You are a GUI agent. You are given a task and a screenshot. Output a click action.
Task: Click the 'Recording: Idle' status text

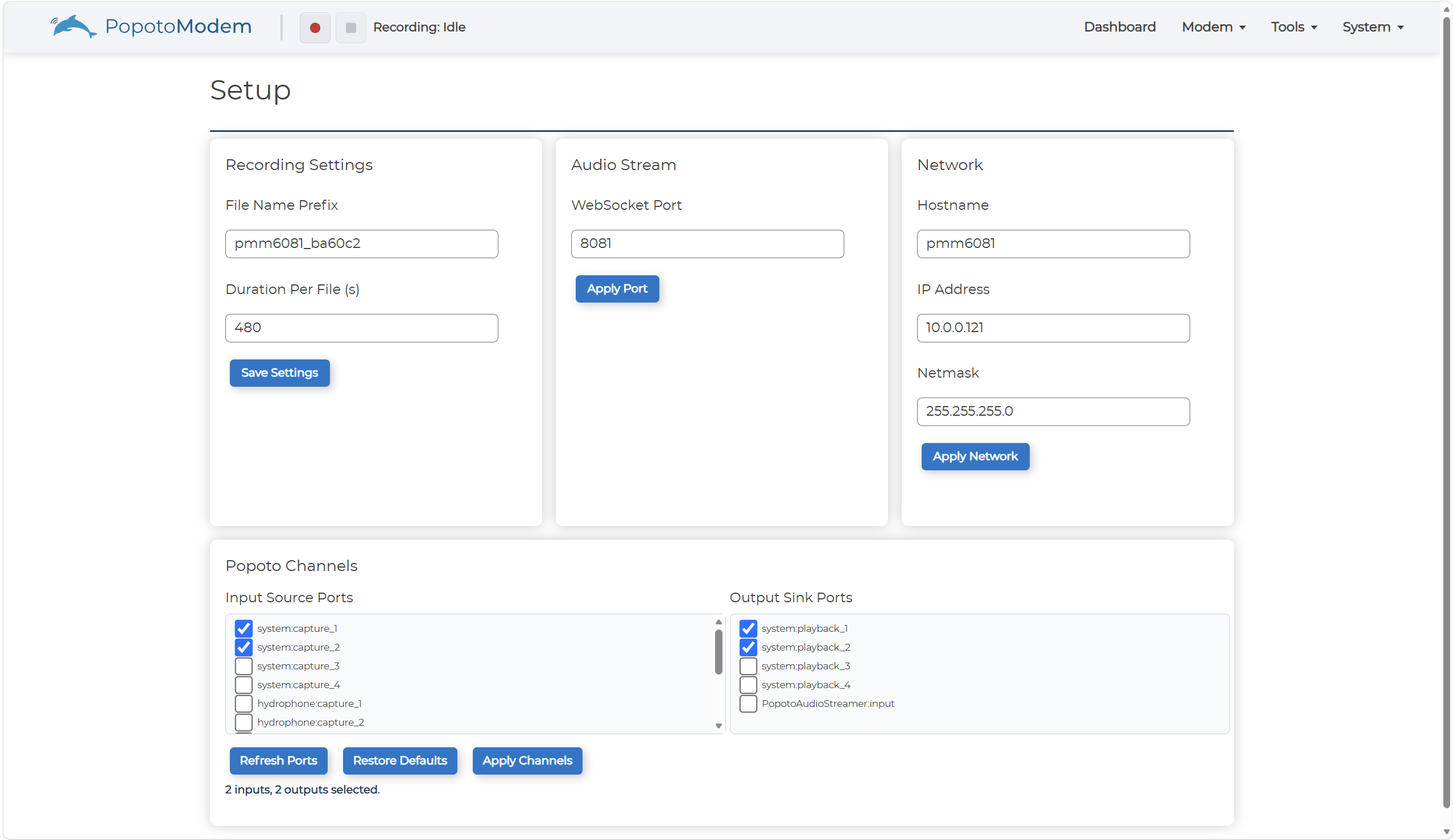tap(419, 27)
